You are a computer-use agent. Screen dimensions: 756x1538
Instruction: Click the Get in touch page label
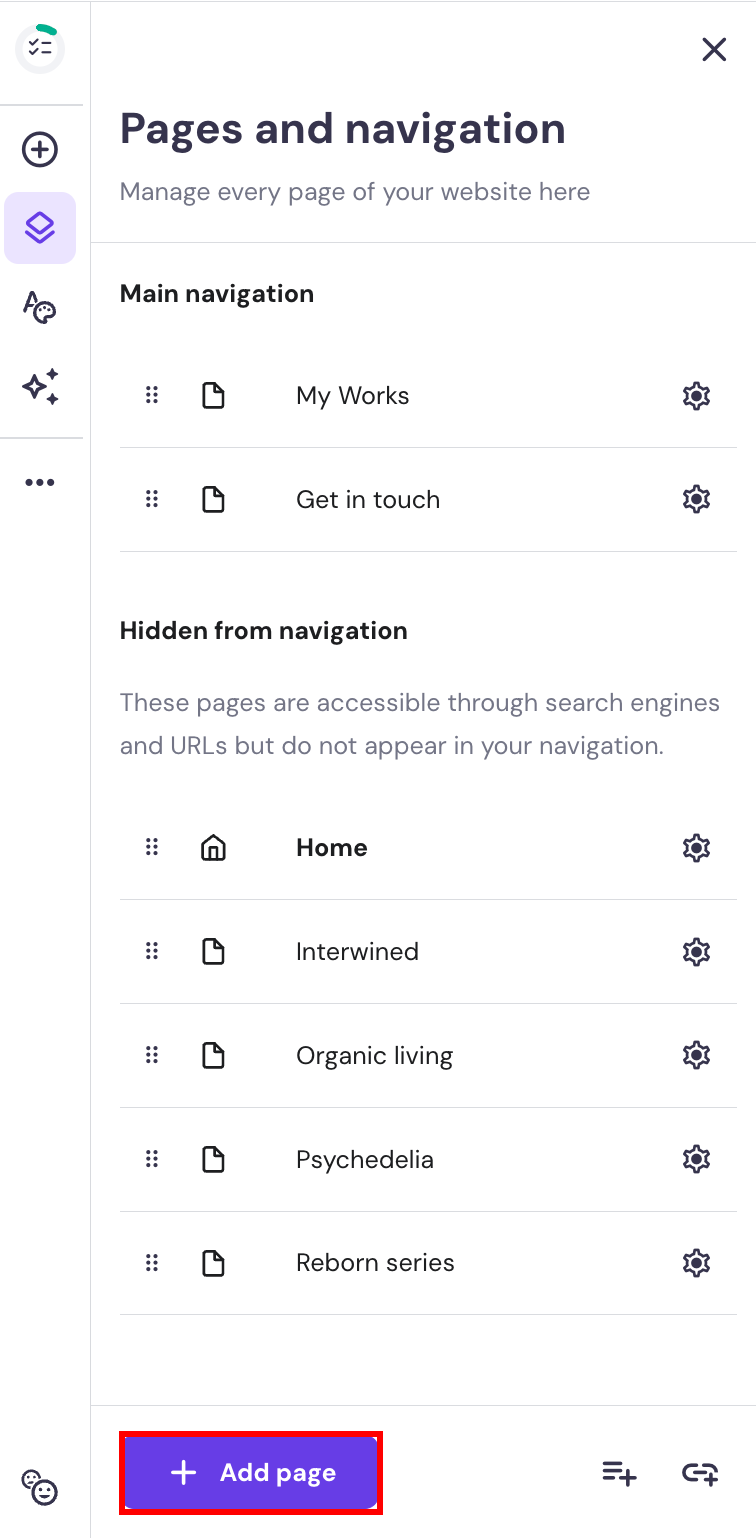point(367,499)
